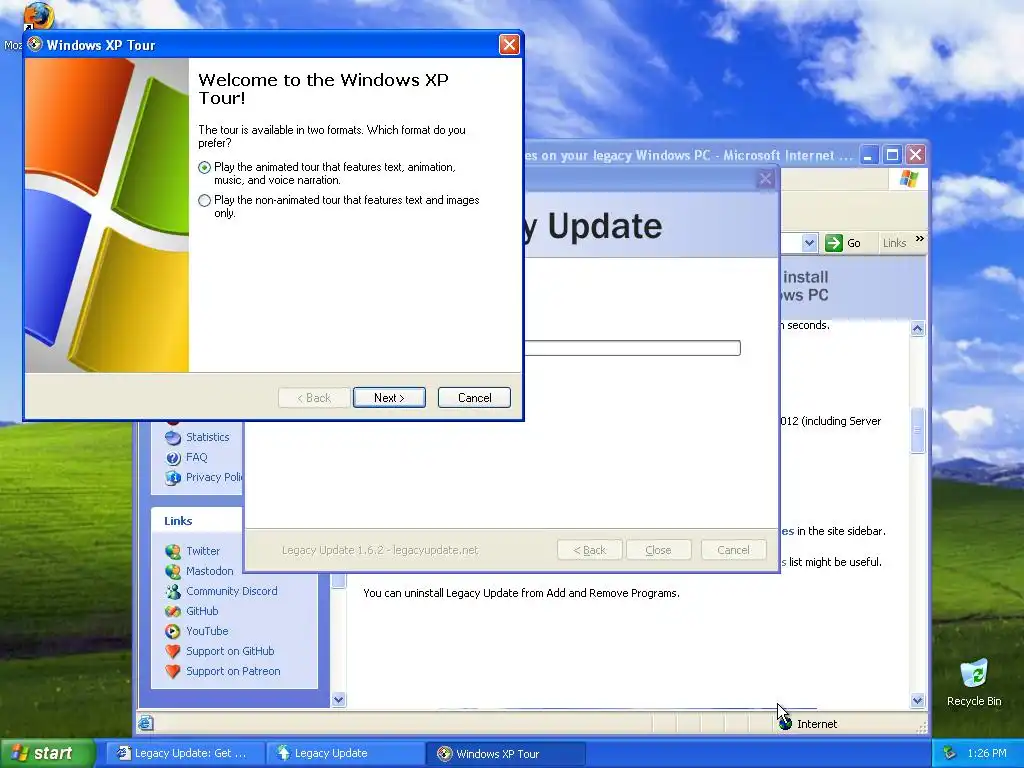
Task: Click the Internet zone globe icon
Action: tap(786, 724)
